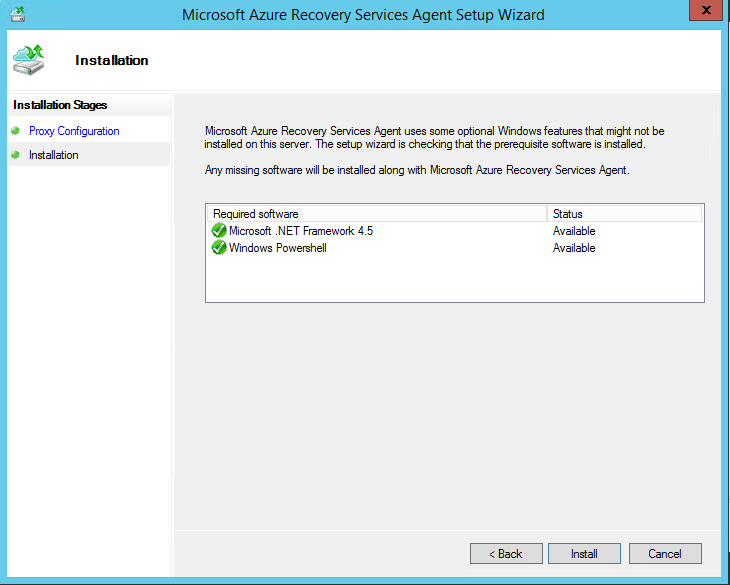Cancel the setup wizard
730x585 pixels.
click(664, 554)
